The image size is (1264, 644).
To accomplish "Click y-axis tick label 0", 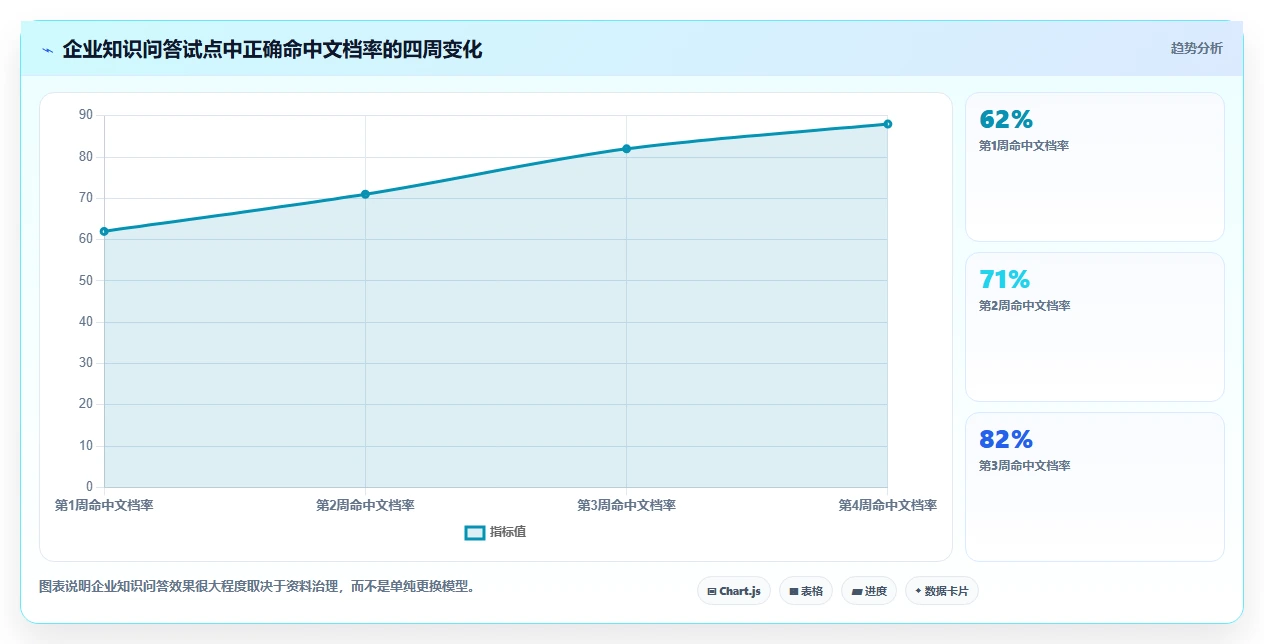I will coord(89,487).
